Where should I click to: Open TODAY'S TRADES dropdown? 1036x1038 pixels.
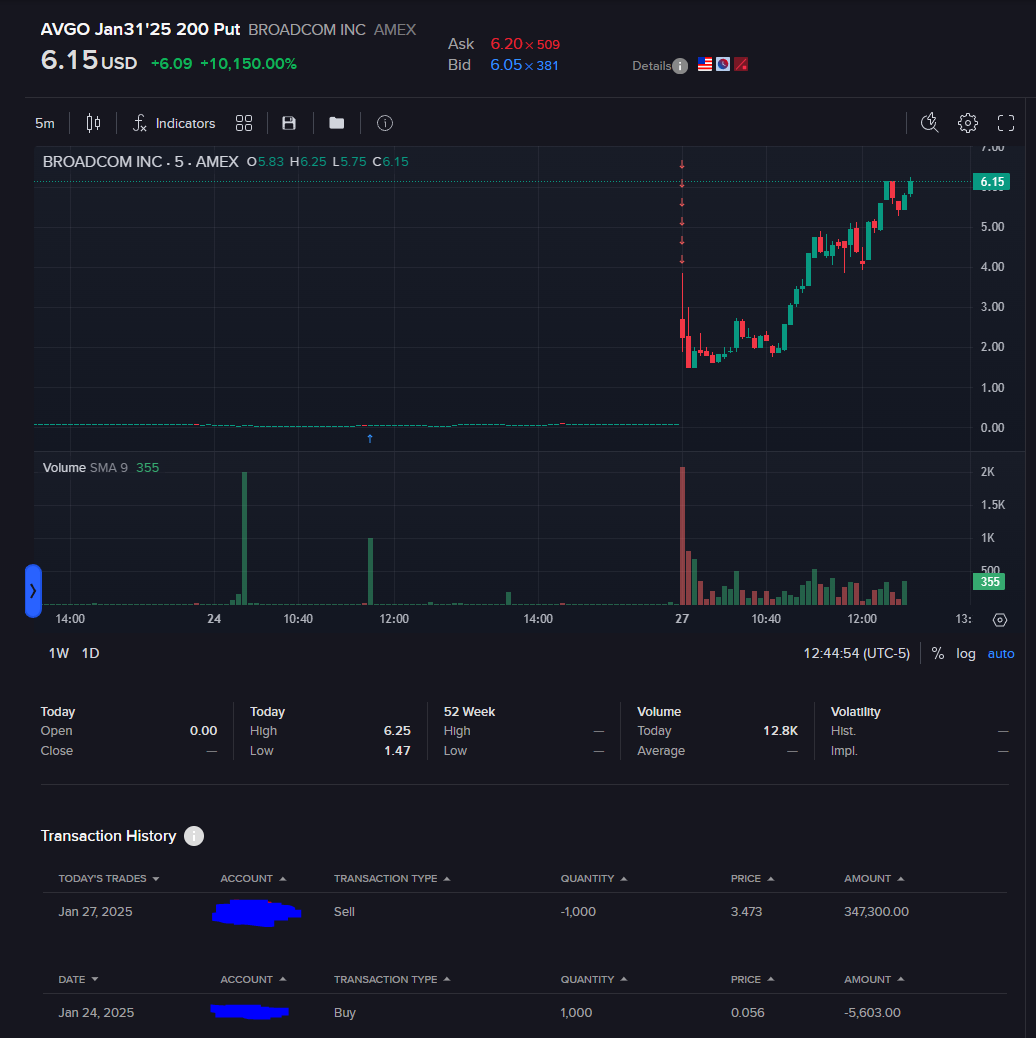click(x=109, y=878)
